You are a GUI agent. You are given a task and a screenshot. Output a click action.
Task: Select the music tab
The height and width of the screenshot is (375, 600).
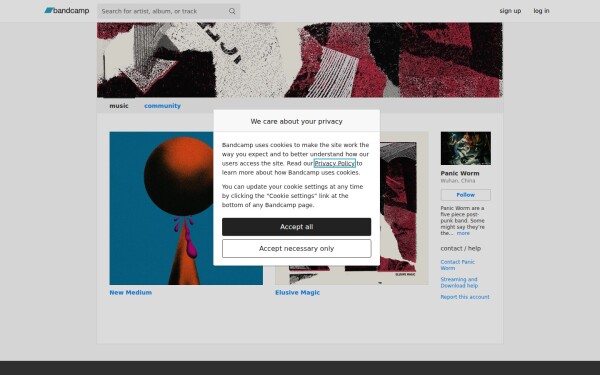[119, 106]
